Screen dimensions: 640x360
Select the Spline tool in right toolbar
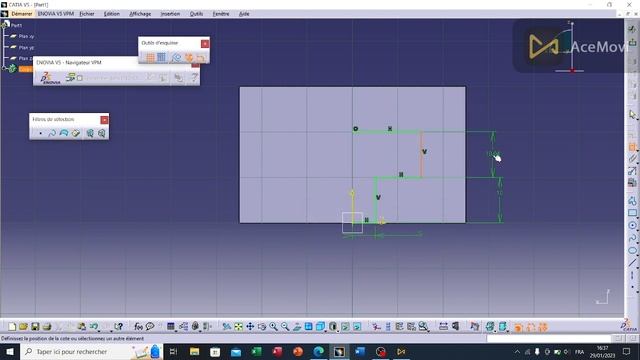pyautogui.click(x=632, y=238)
